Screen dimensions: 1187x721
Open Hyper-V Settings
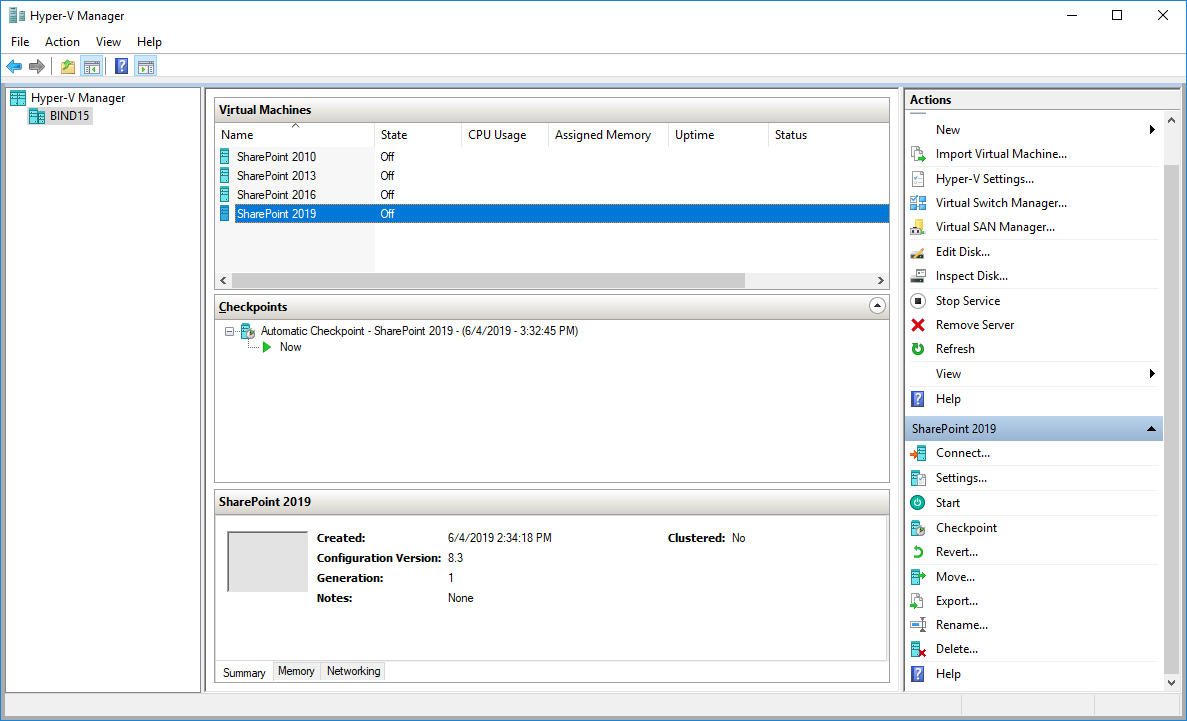pos(984,178)
